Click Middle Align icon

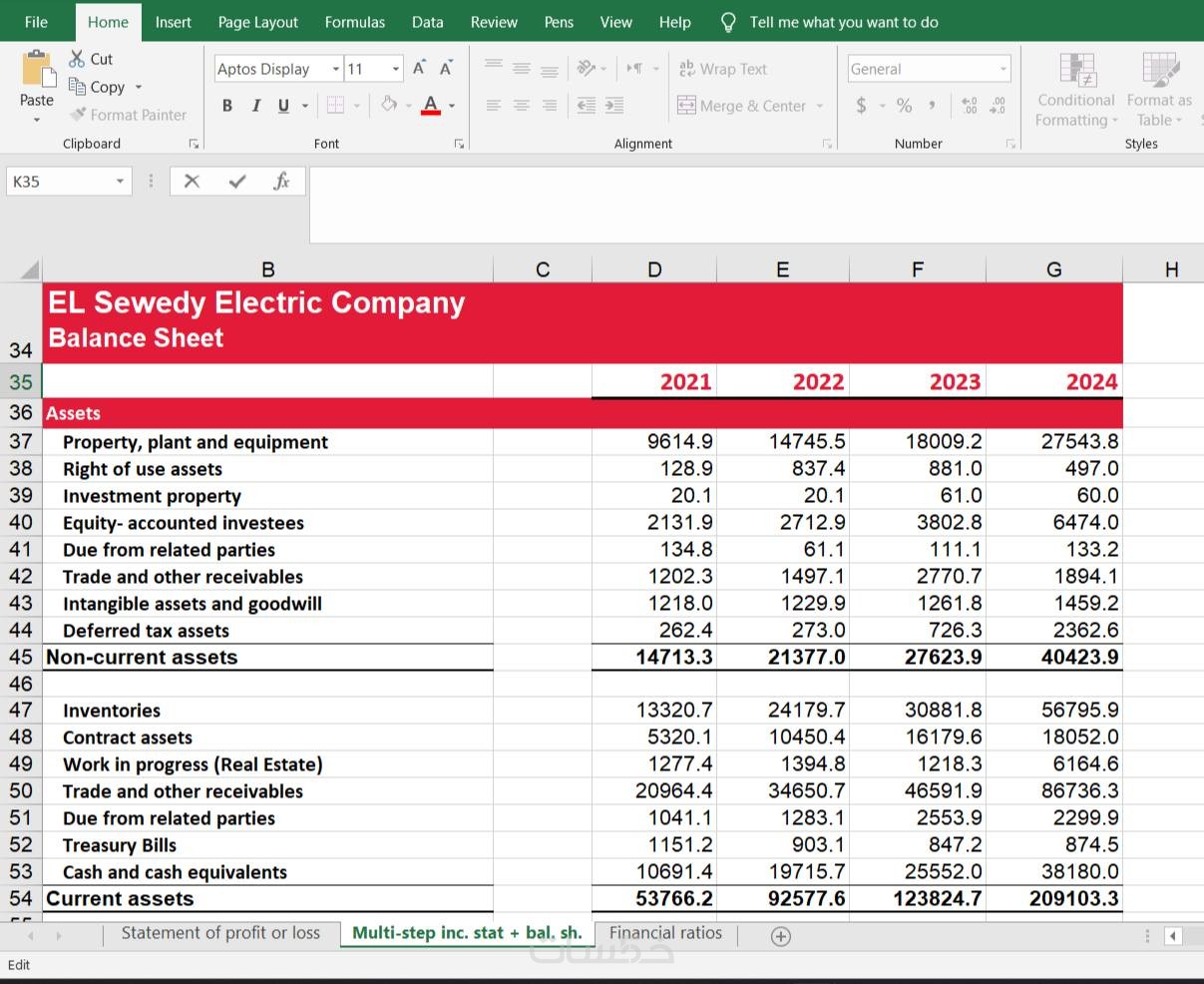(x=522, y=68)
